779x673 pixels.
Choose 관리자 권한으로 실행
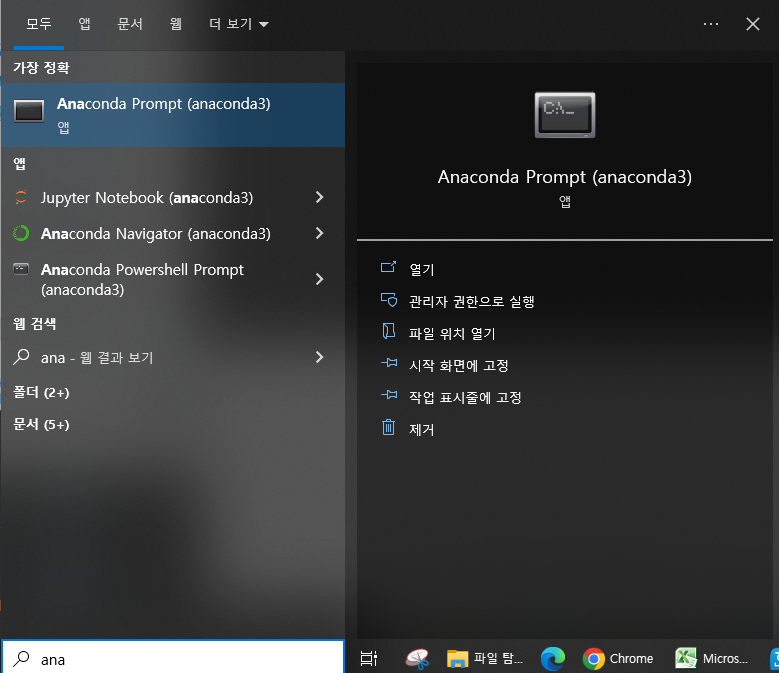[x=471, y=301]
